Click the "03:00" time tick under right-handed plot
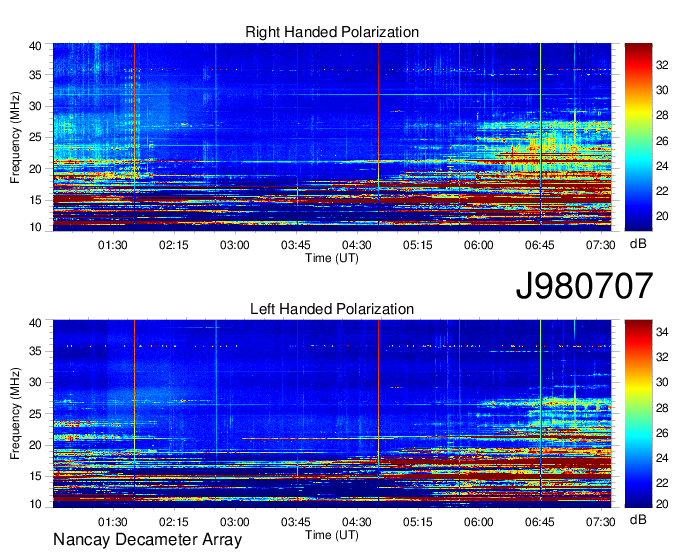Screen dimensions: 680x552 [x=235, y=245]
